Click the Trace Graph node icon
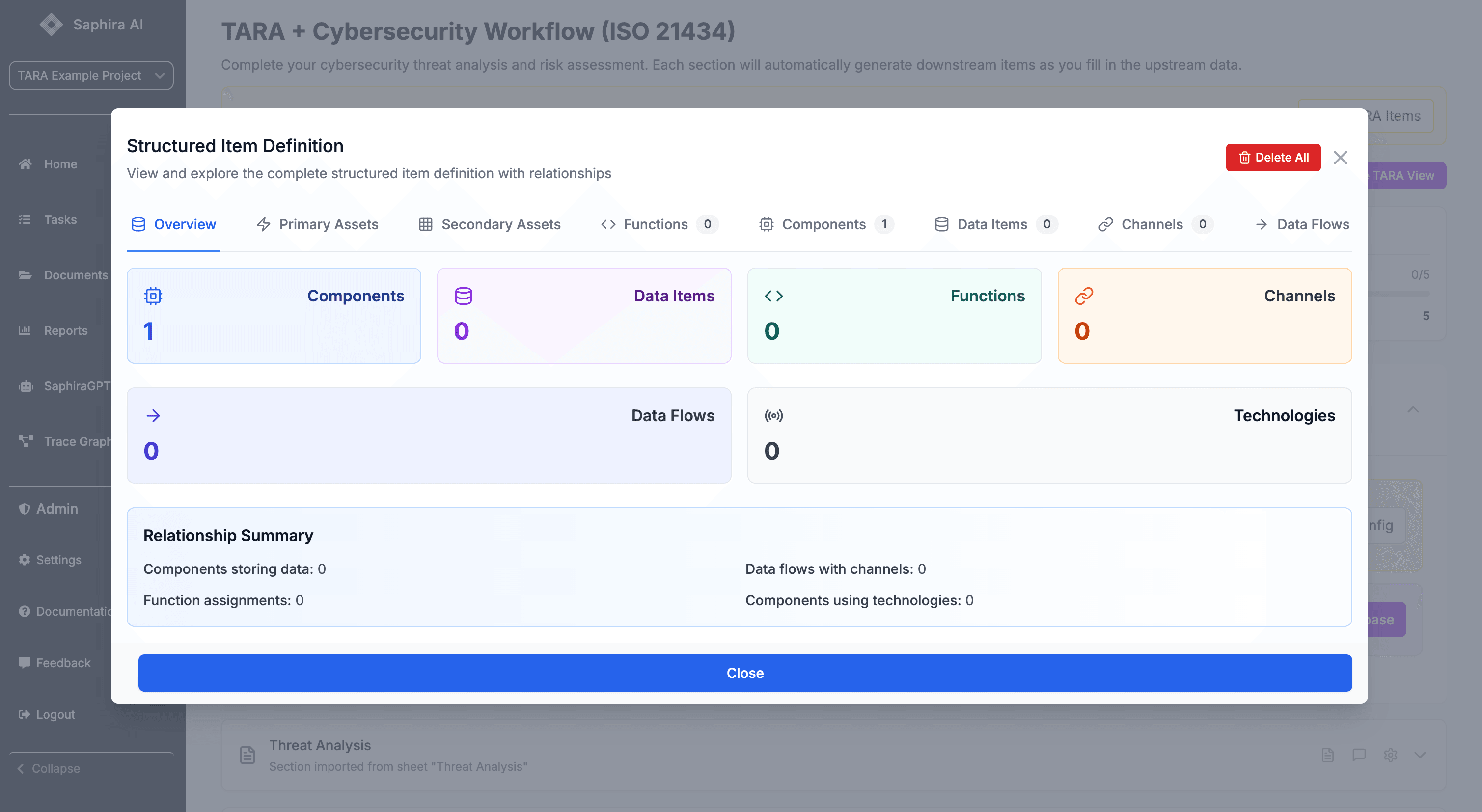Screen dimensions: 1482x812 pos(26,441)
